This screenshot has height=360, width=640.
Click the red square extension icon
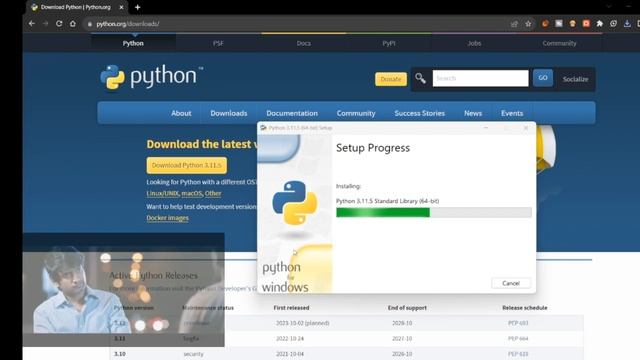586,24
